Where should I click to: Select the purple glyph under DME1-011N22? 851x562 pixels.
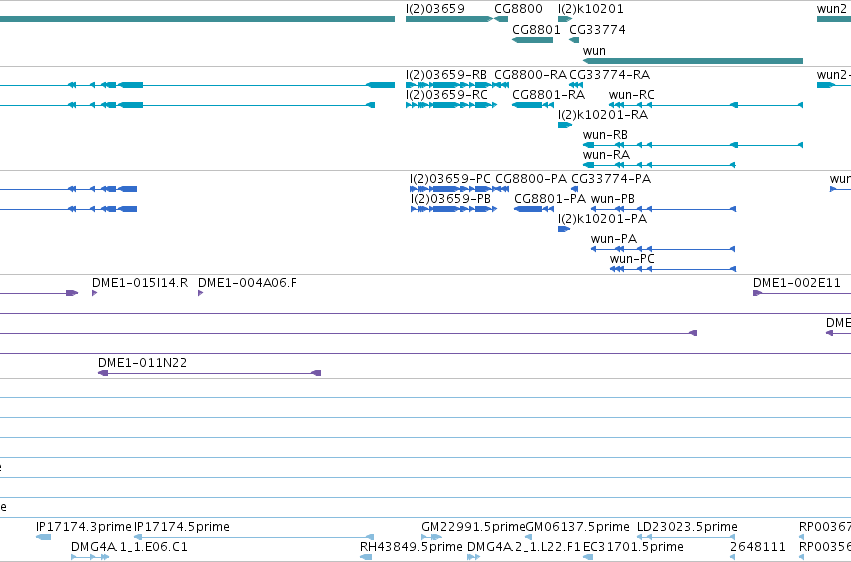pyautogui.click(x=209, y=373)
